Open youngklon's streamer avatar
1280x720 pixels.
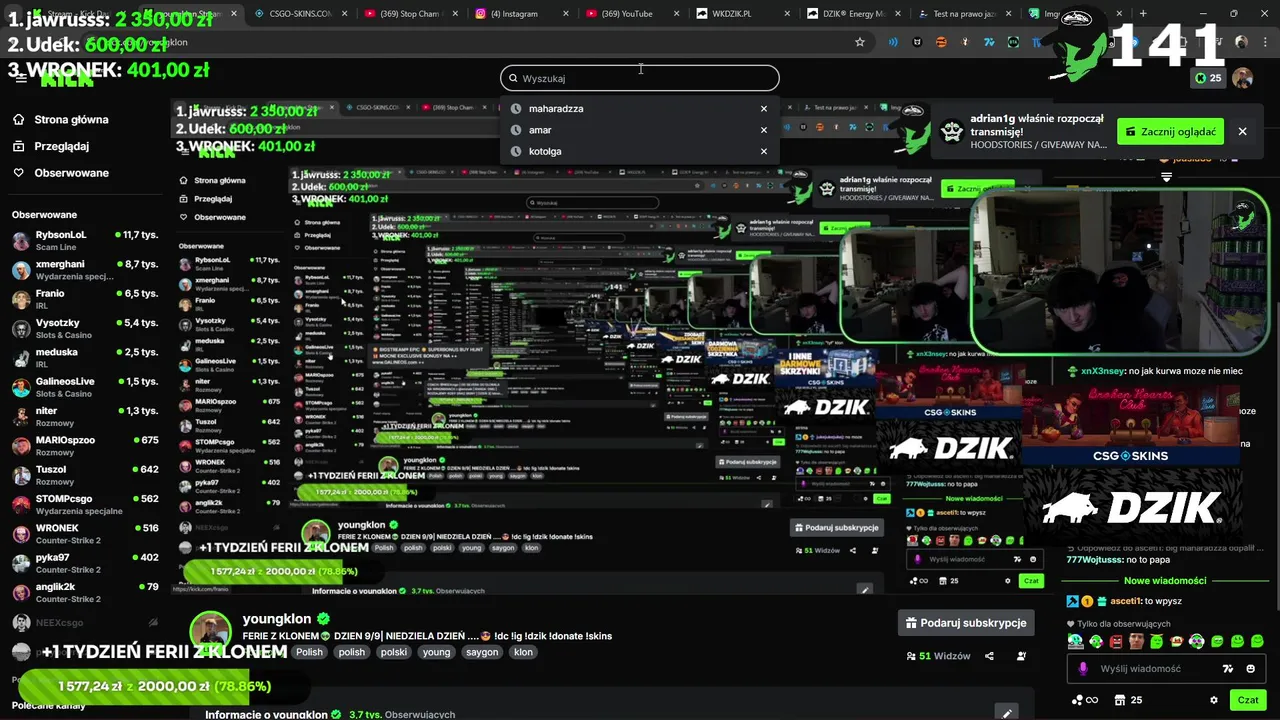tap(211, 634)
